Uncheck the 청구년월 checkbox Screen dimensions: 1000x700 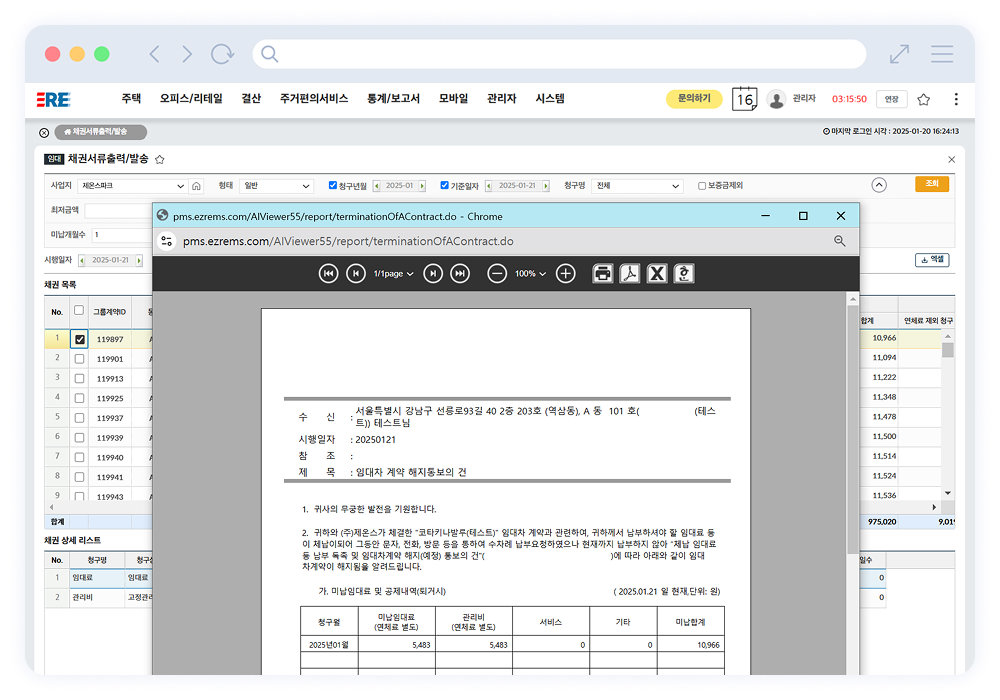point(334,186)
